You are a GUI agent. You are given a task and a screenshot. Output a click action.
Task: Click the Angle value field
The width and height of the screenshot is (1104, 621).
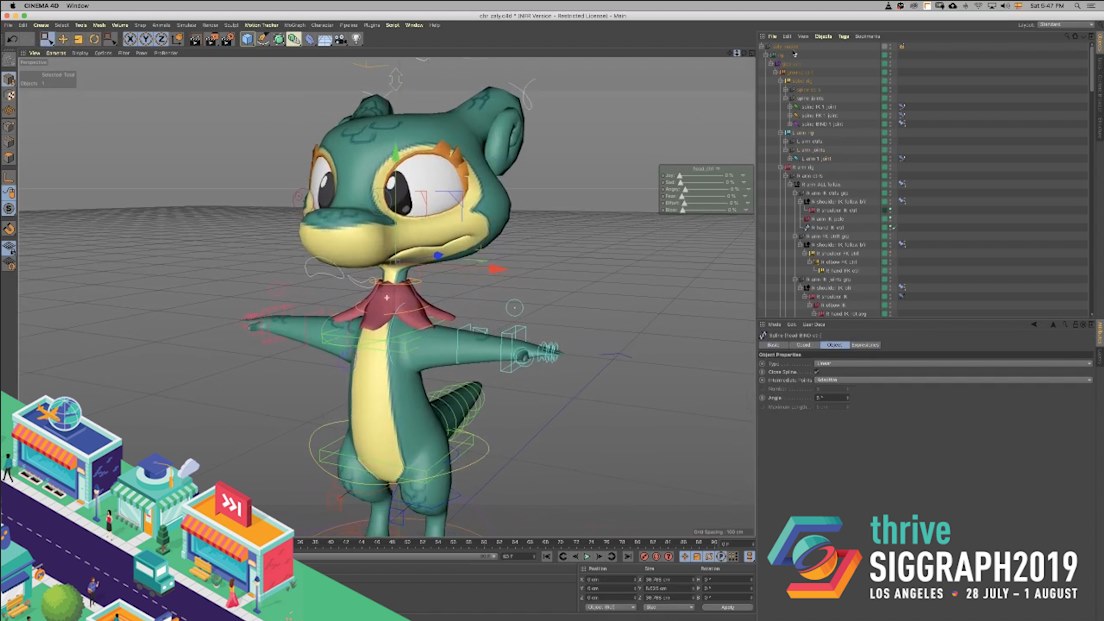pyautogui.click(x=832, y=398)
